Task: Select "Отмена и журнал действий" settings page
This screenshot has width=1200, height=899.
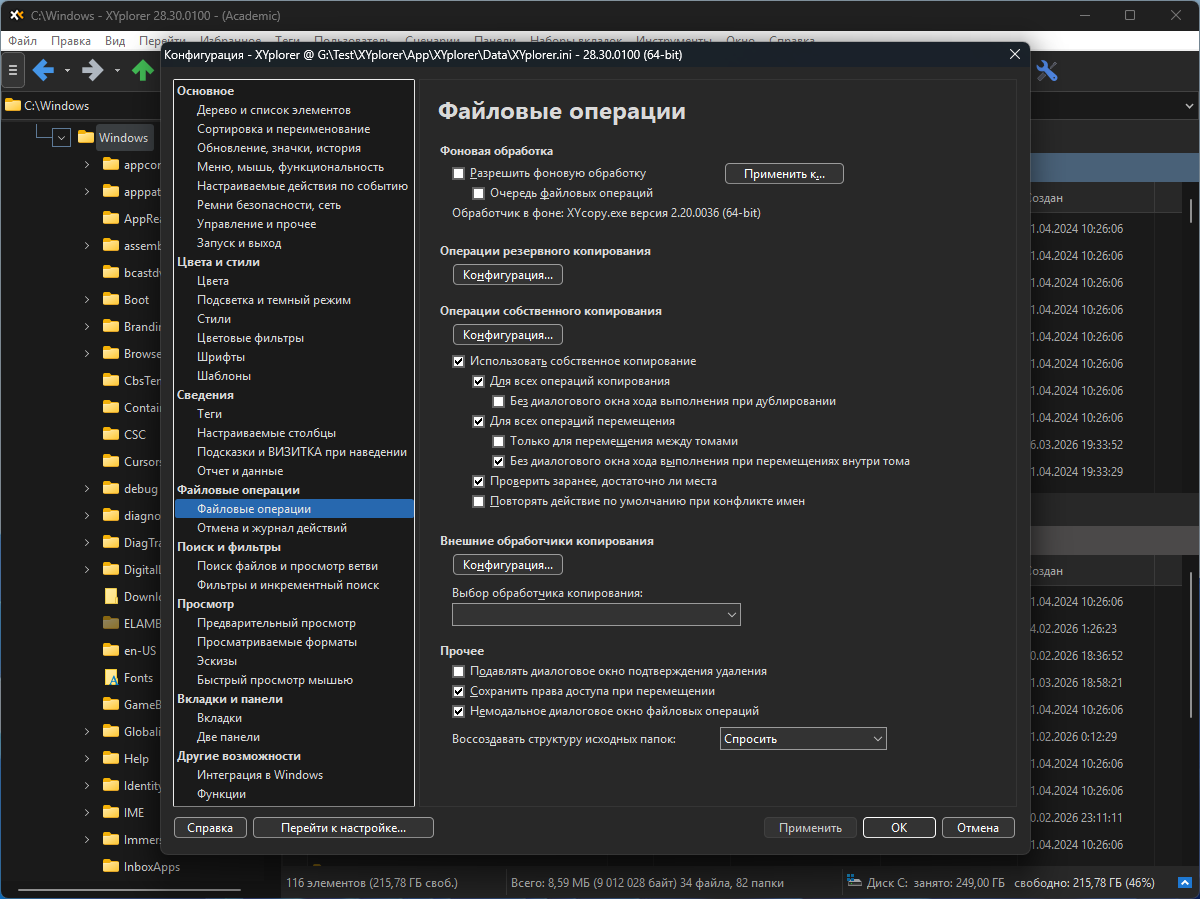Action: (272, 528)
